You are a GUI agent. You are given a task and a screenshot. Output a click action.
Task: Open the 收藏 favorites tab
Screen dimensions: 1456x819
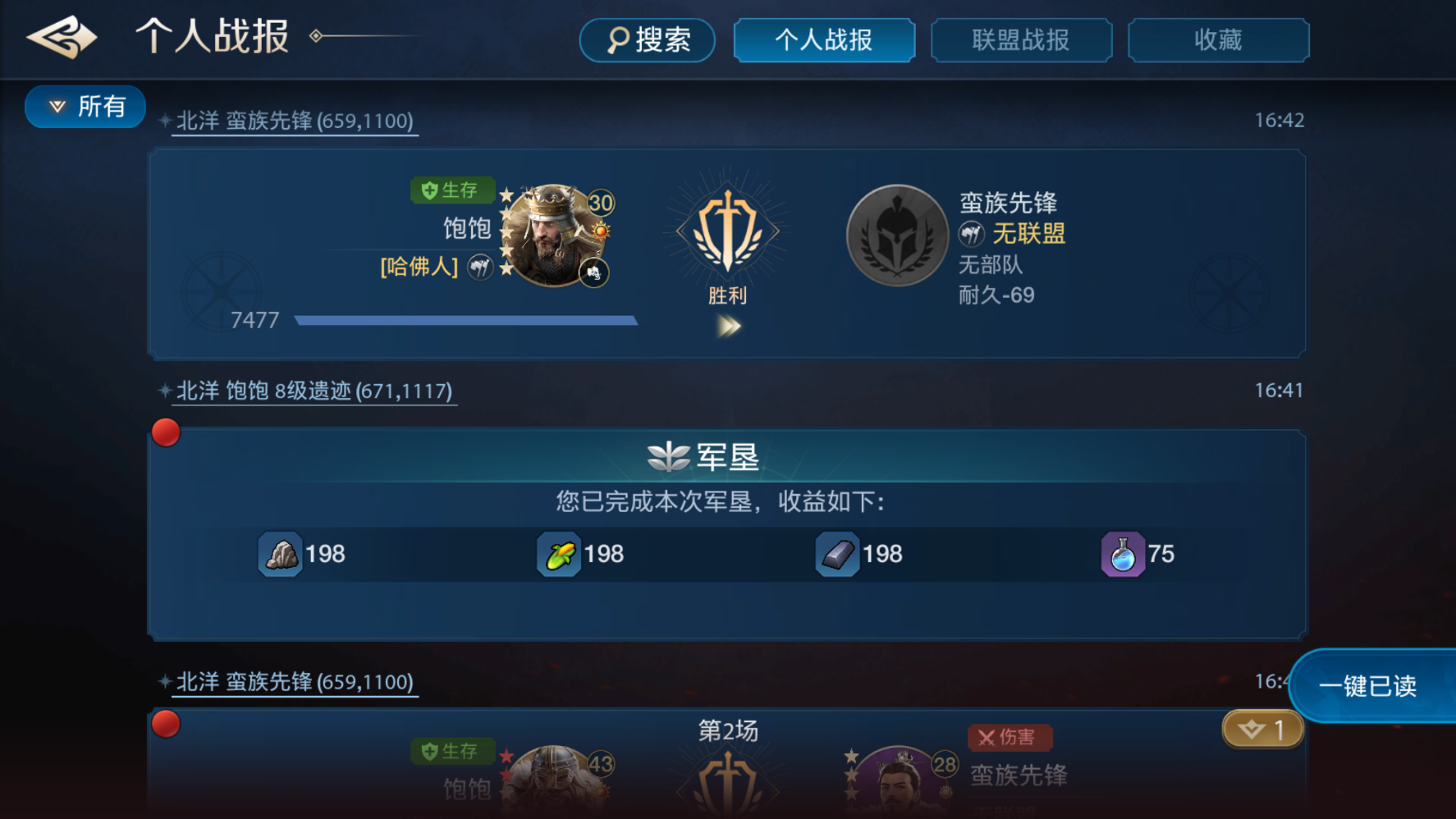pyautogui.click(x=1218, y=40)
